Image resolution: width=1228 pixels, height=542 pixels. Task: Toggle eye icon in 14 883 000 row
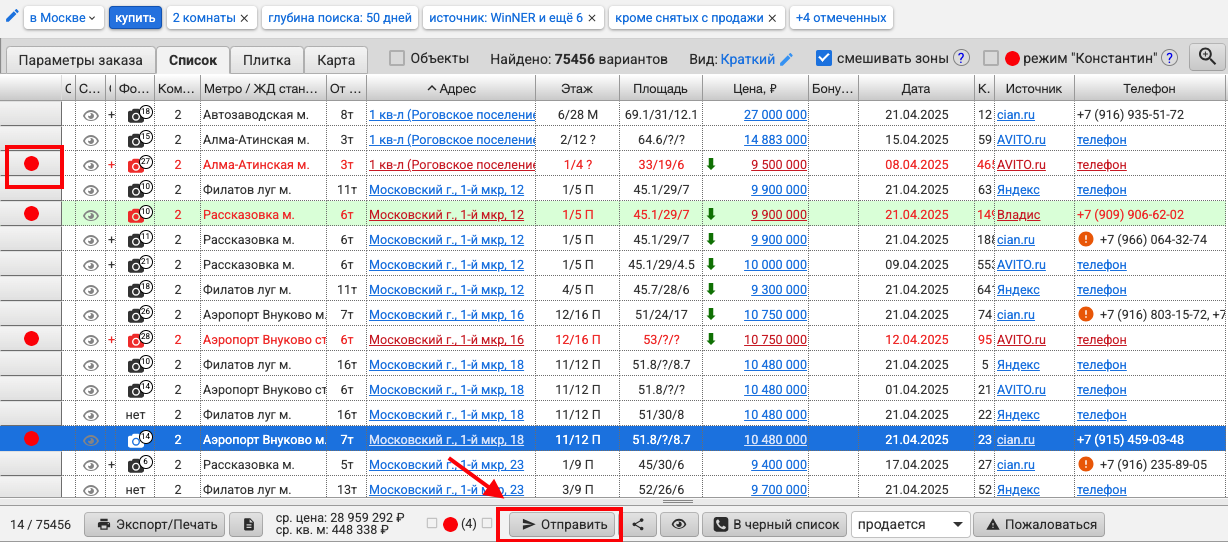point(90,140)
